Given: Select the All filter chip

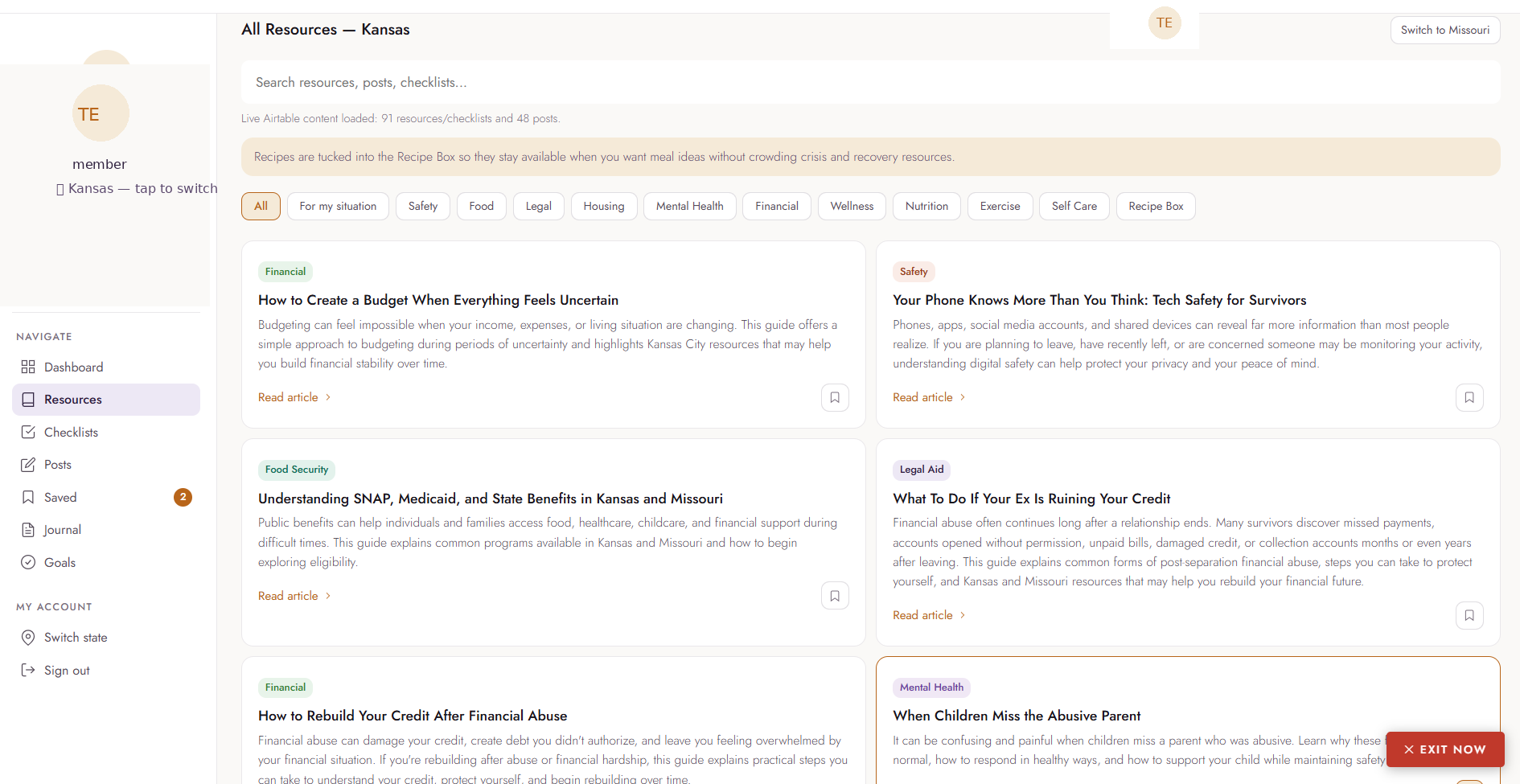Looking at the screenshot, I should pos(261,206).
